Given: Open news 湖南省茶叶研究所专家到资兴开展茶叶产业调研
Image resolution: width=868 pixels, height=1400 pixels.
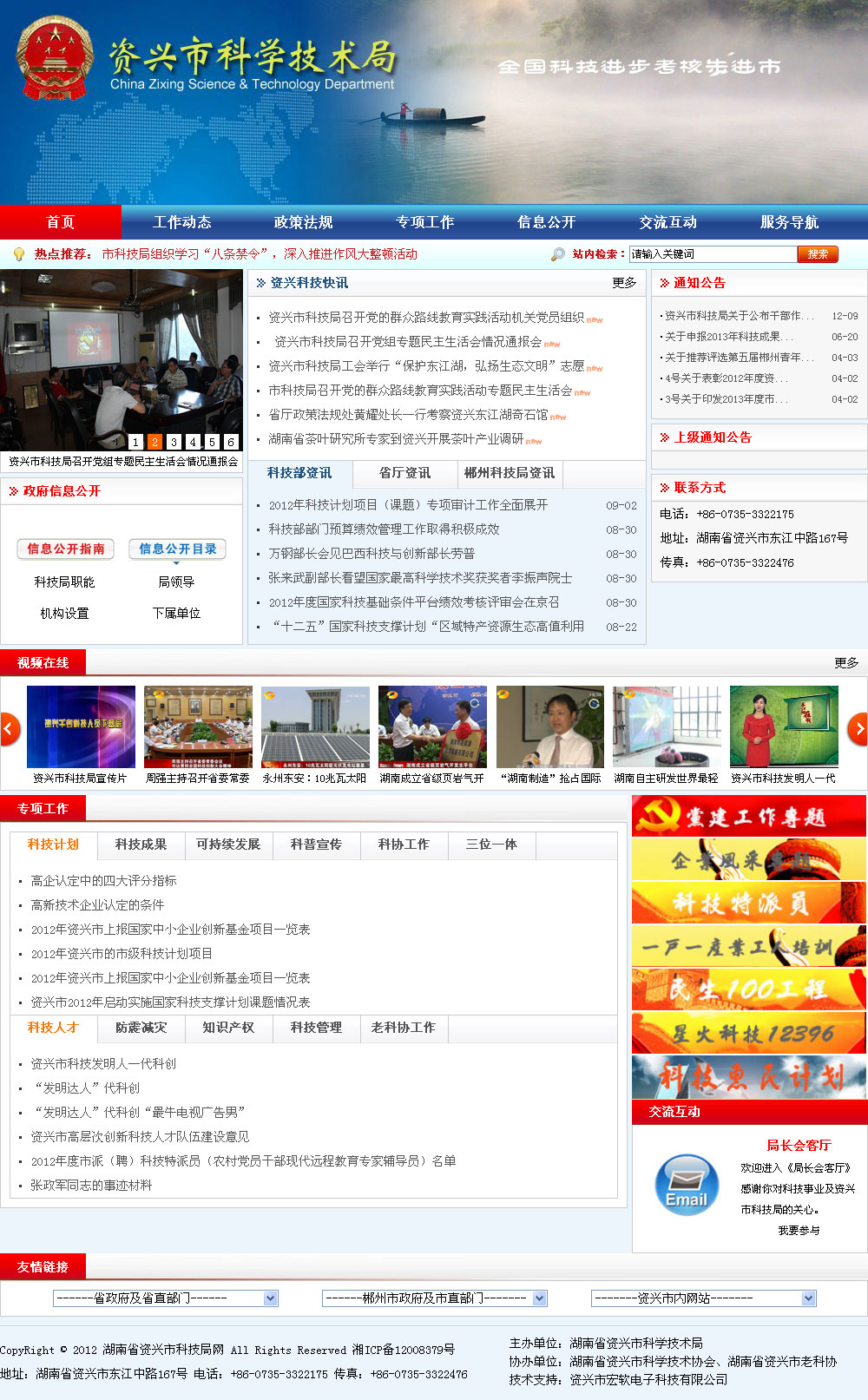Looking at the screenshot, I should click(x=396, y=439).
